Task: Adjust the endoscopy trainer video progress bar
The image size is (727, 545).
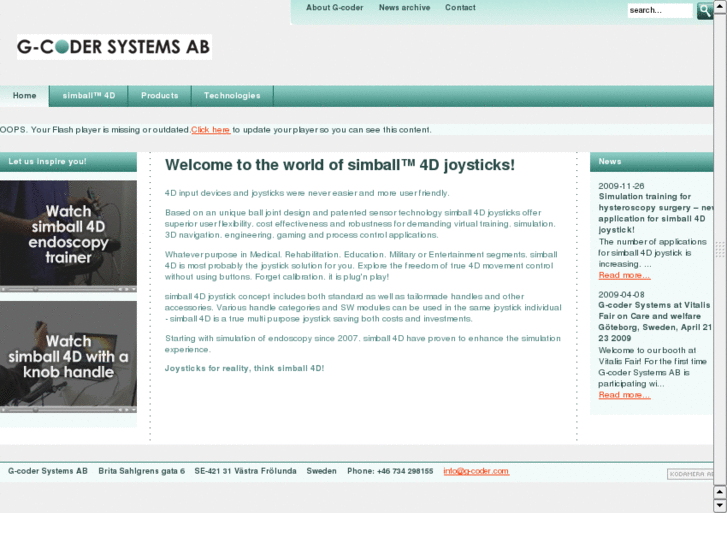Action: point(60,289)
